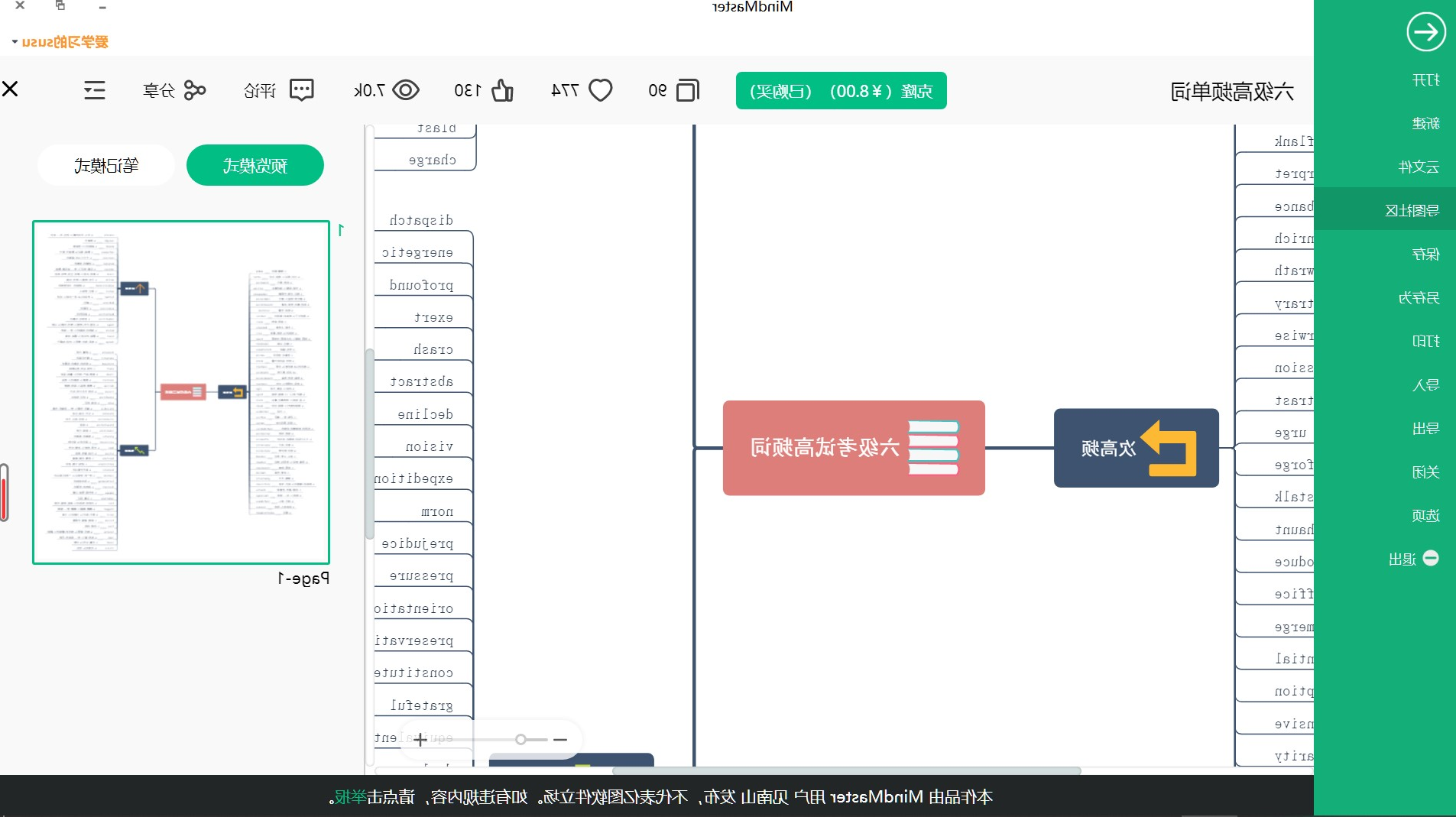The width and height of the screenshot is (1456, 817).
Task: Click 退出 exit text in sidebar
Action: point(1402,559)
